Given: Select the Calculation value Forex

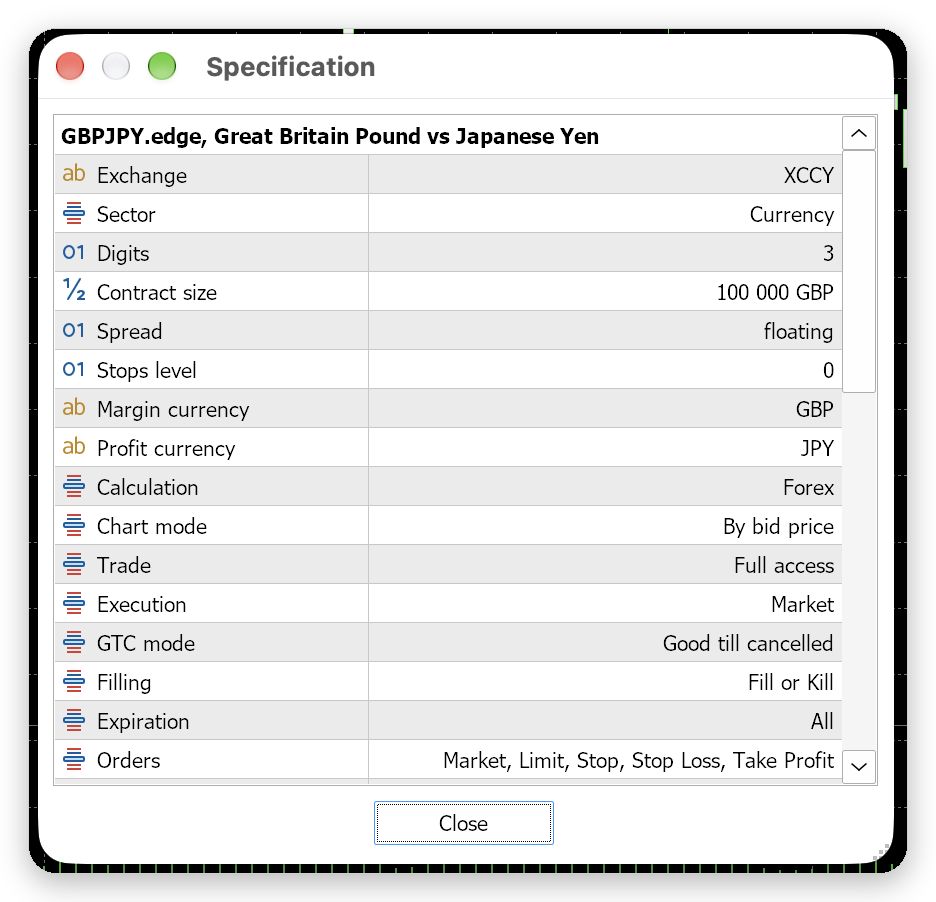Looking at the screenshot, I should coord(808,488).
